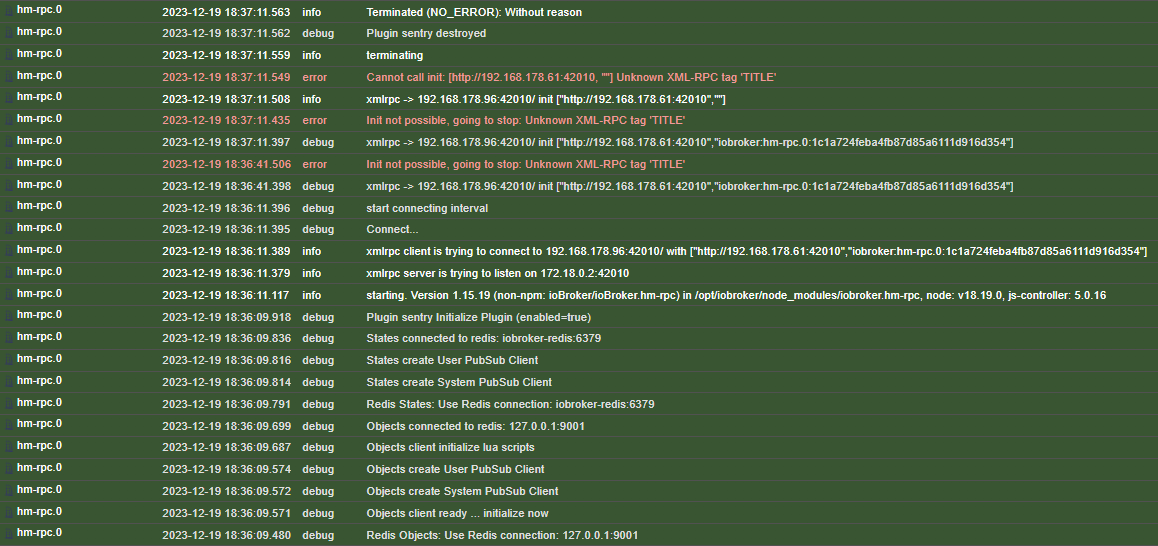This screenshot has width=1158, height=546.
Task: Select 'States create System PubSub Client' message
Action: pos(459,382)
